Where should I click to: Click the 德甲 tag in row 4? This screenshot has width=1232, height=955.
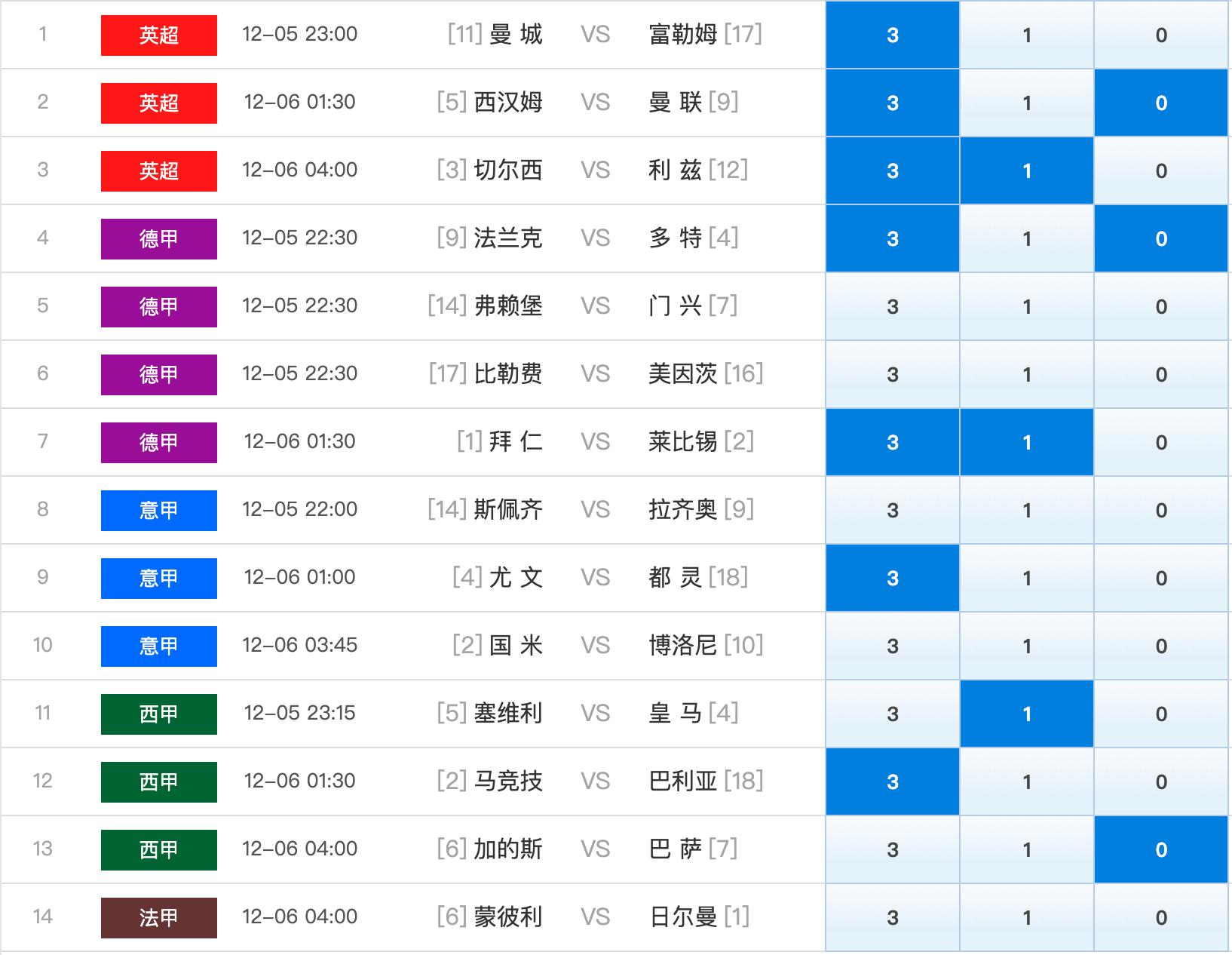[x=159, y=239]
